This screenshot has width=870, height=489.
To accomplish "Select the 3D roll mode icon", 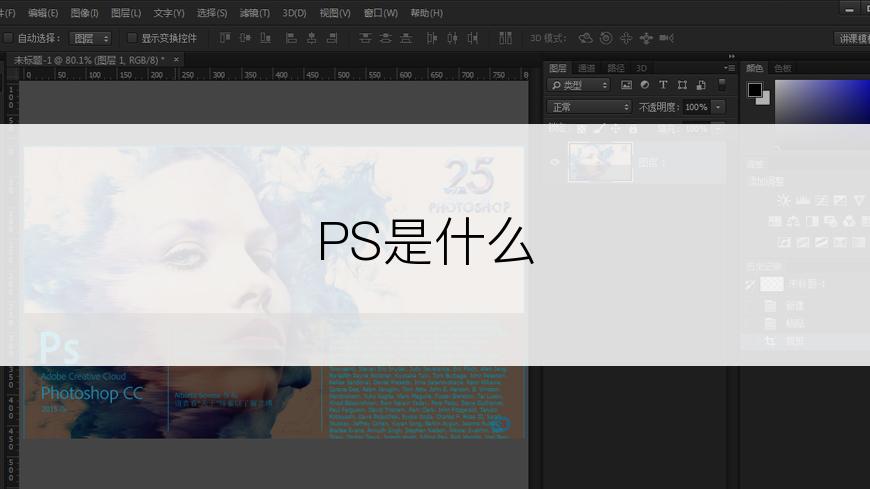I will click(x=606, y=38).
